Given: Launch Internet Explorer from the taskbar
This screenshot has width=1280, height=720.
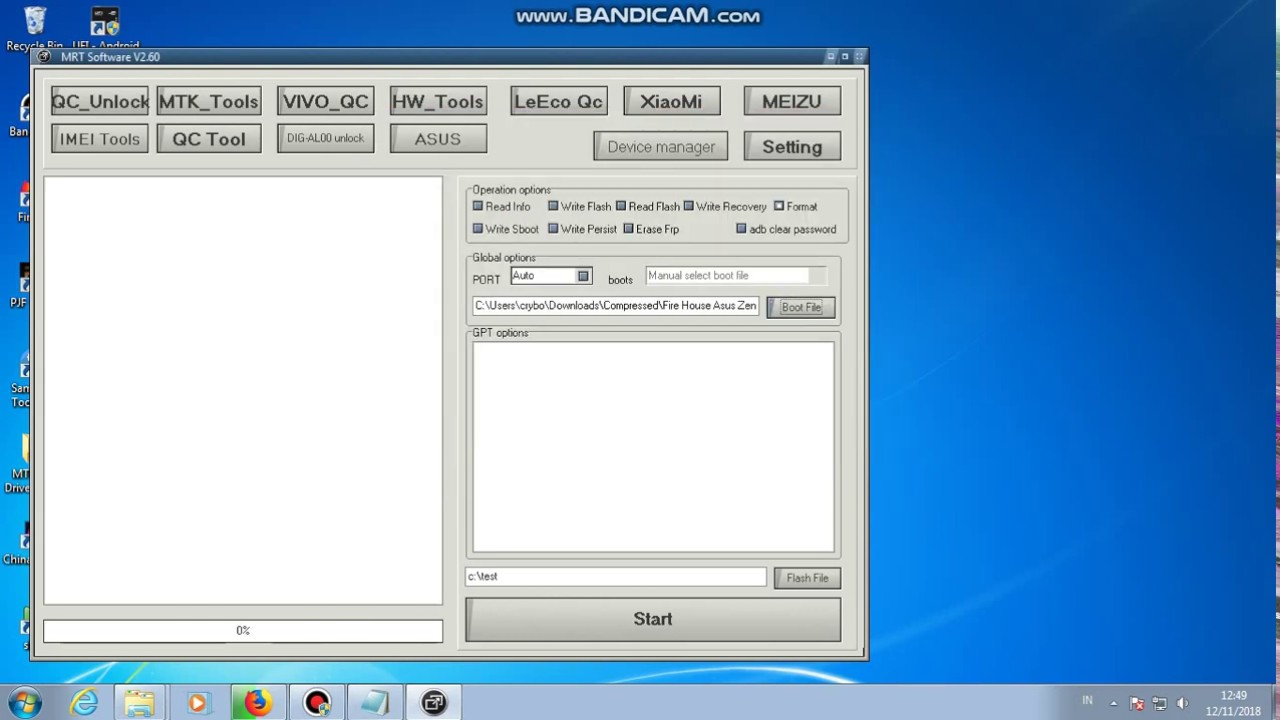Looking at the screenshot, I should 84,703.
